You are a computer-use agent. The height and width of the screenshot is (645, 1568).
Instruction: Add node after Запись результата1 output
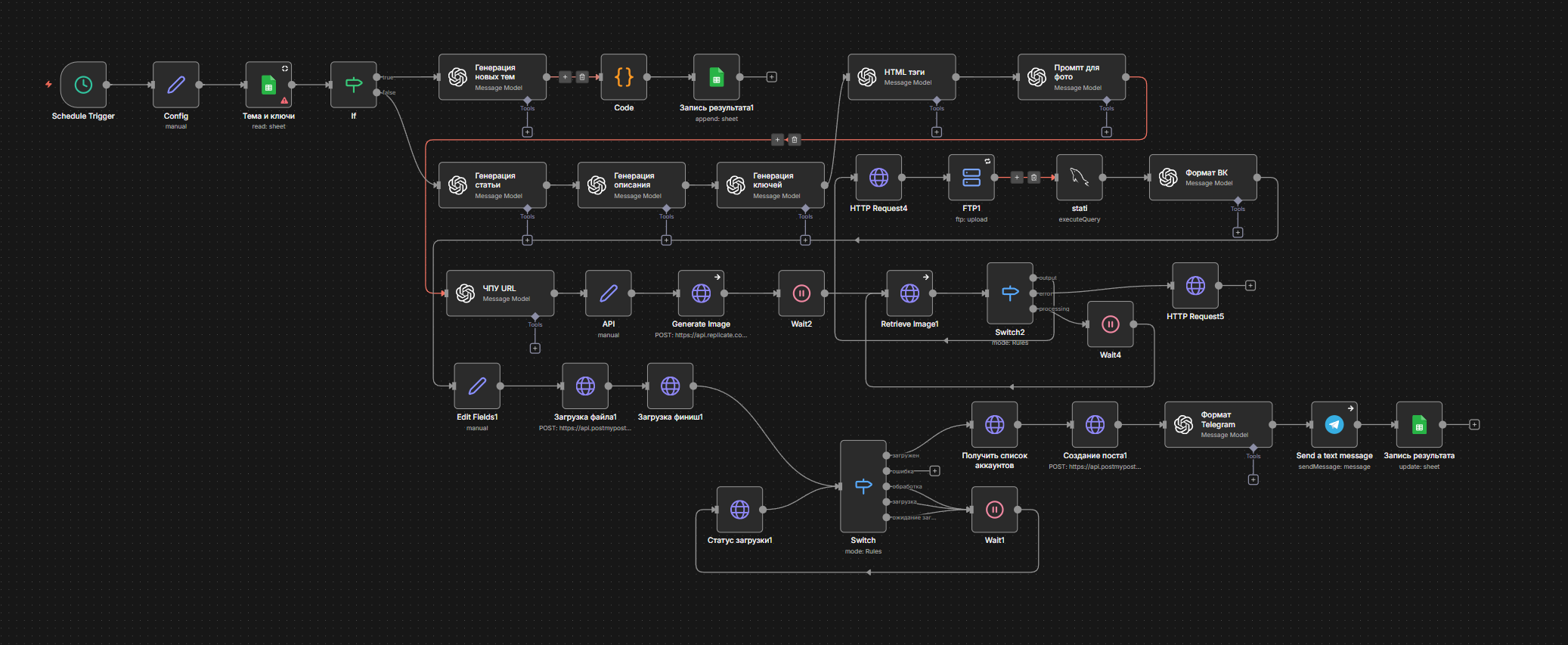[x=771, y=77]
